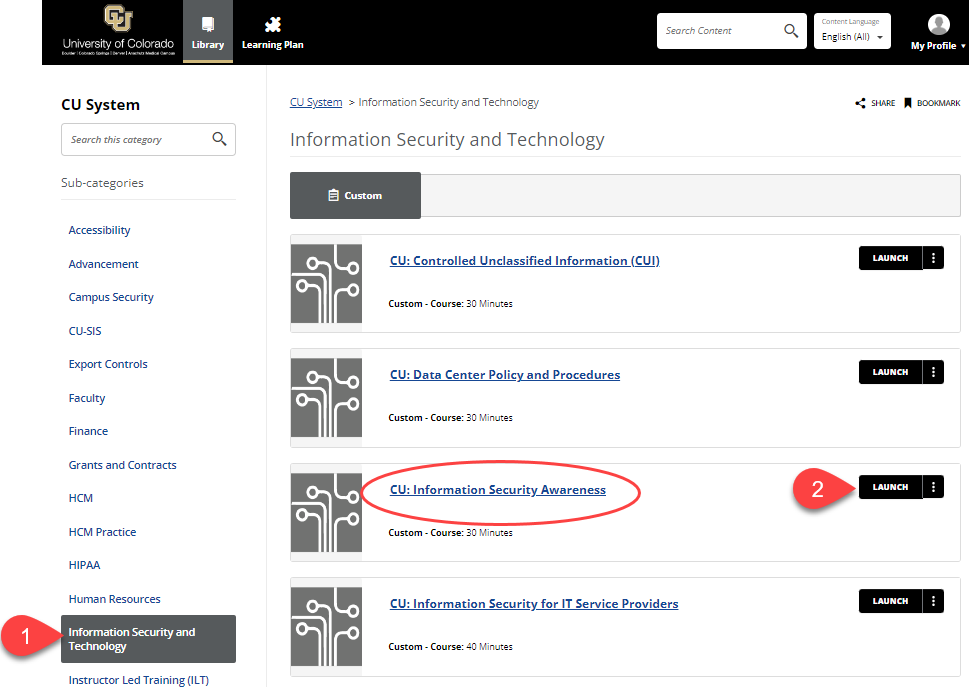
Task: Launch the CU: Information Security Awareness course
Action: coord(889,486)
